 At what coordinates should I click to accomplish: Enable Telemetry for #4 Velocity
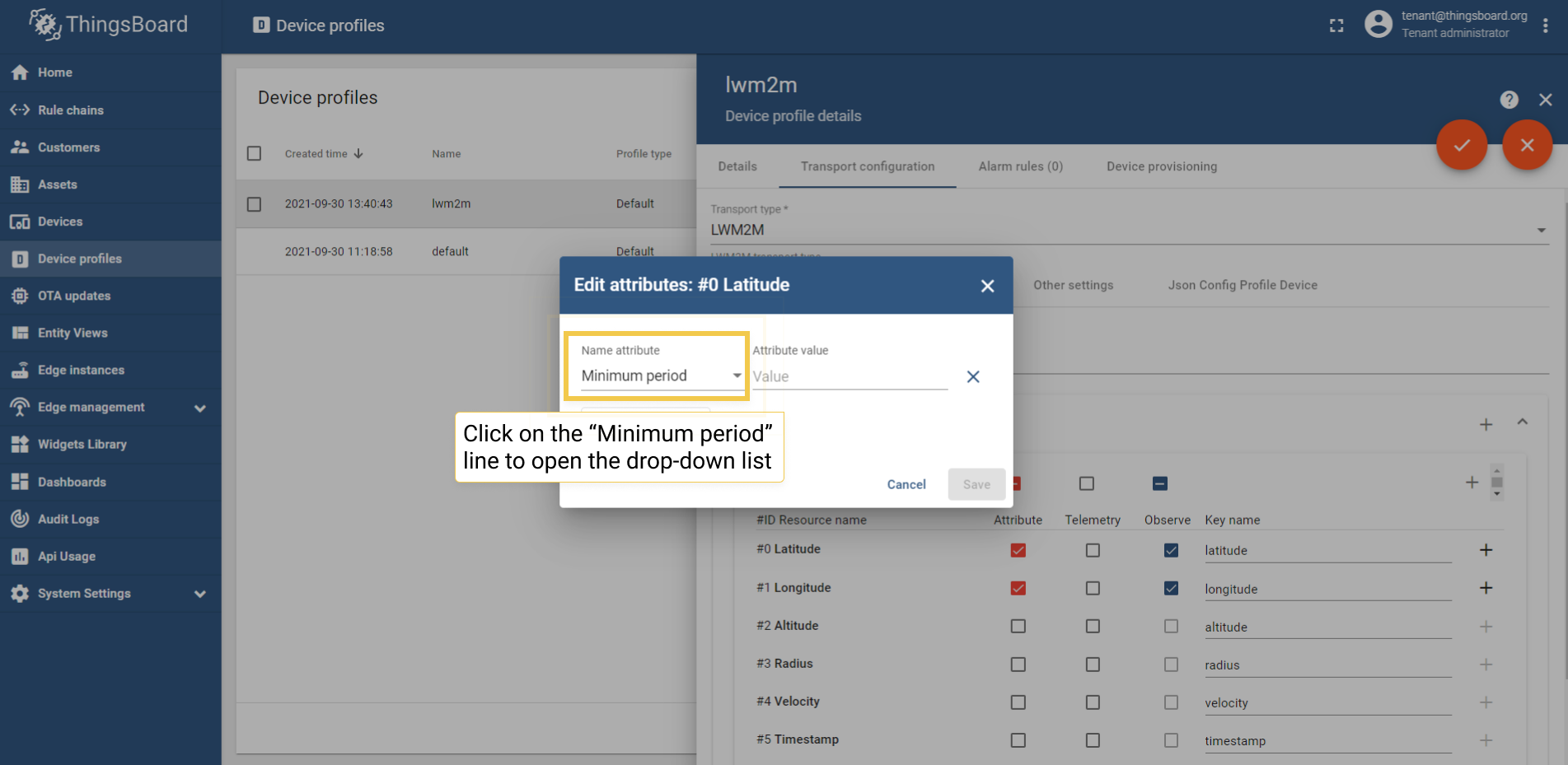pyautogui.click(x=1093, y=702)
